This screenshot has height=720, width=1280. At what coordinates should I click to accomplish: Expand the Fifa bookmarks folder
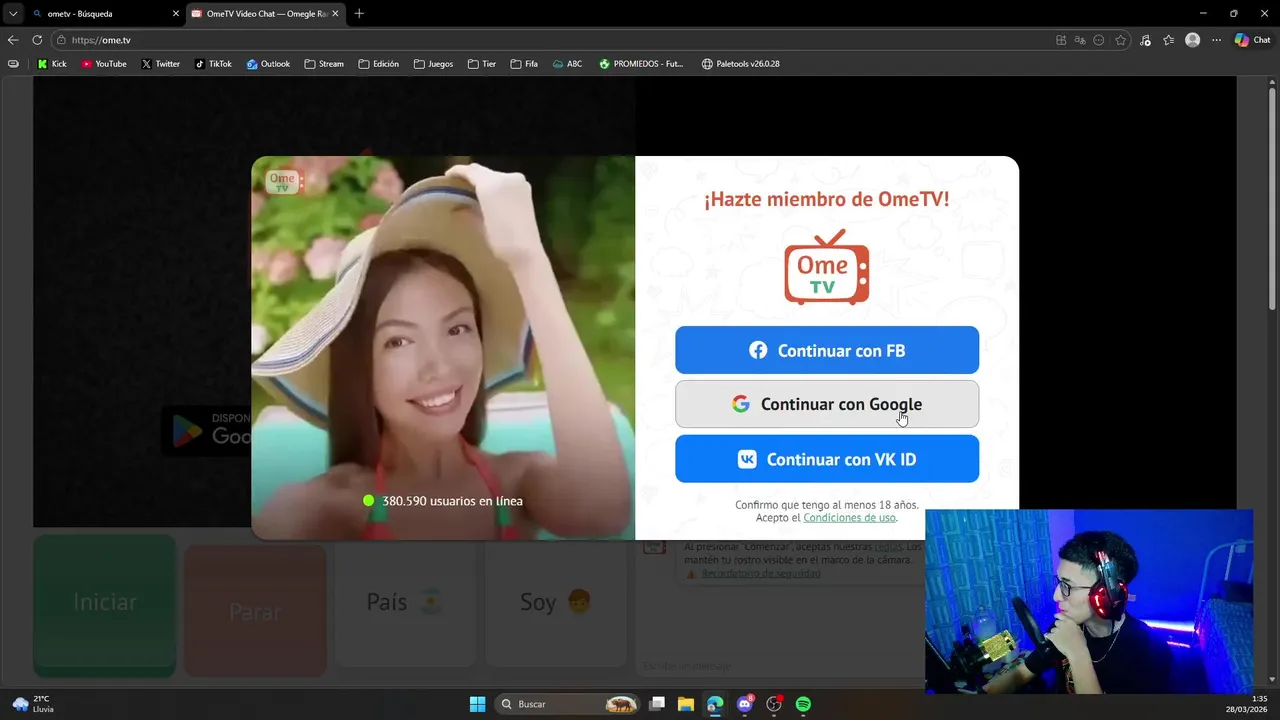[x=524, y=64]
